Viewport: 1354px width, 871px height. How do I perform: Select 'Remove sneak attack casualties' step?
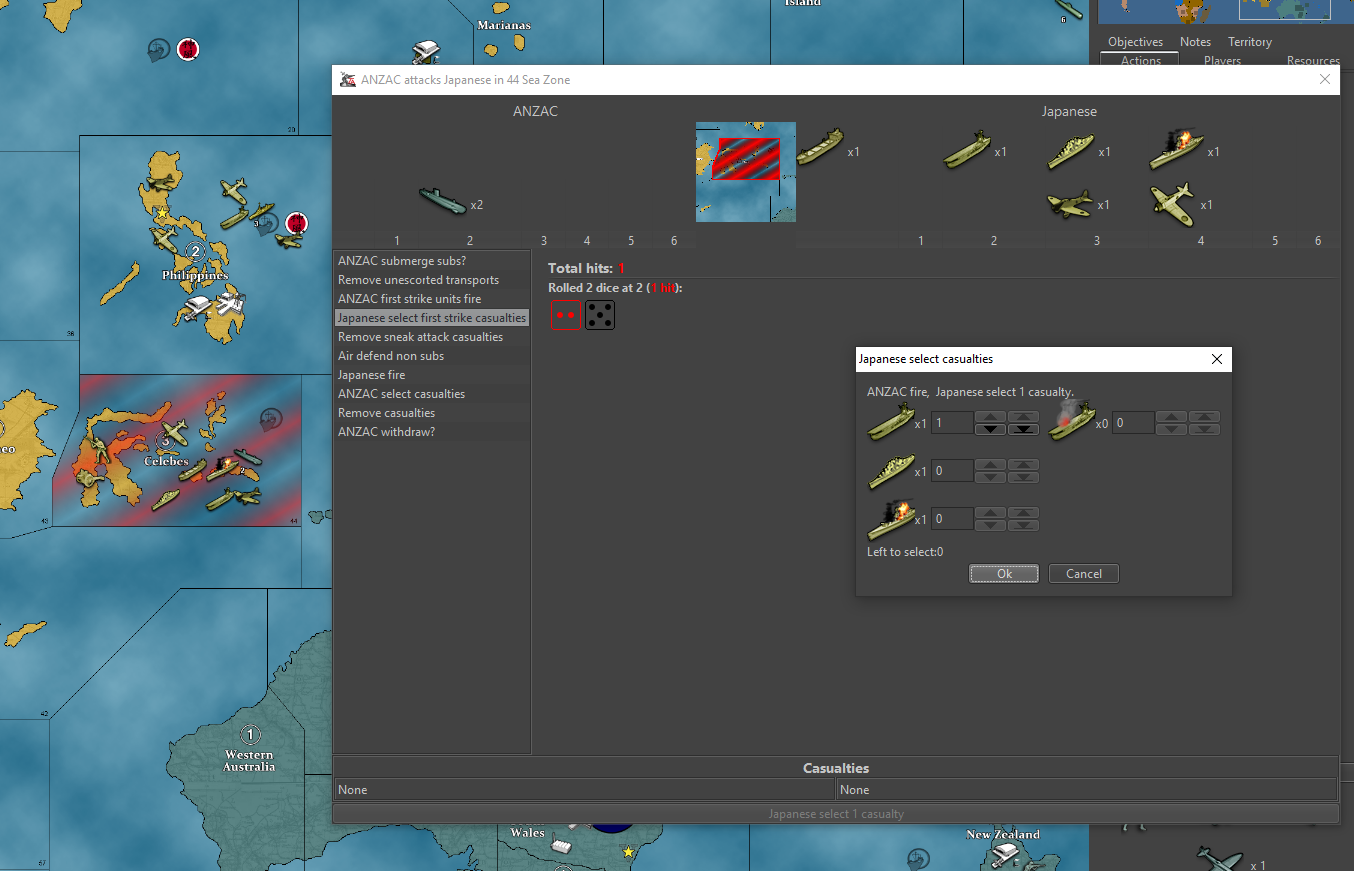pos(431,337)
